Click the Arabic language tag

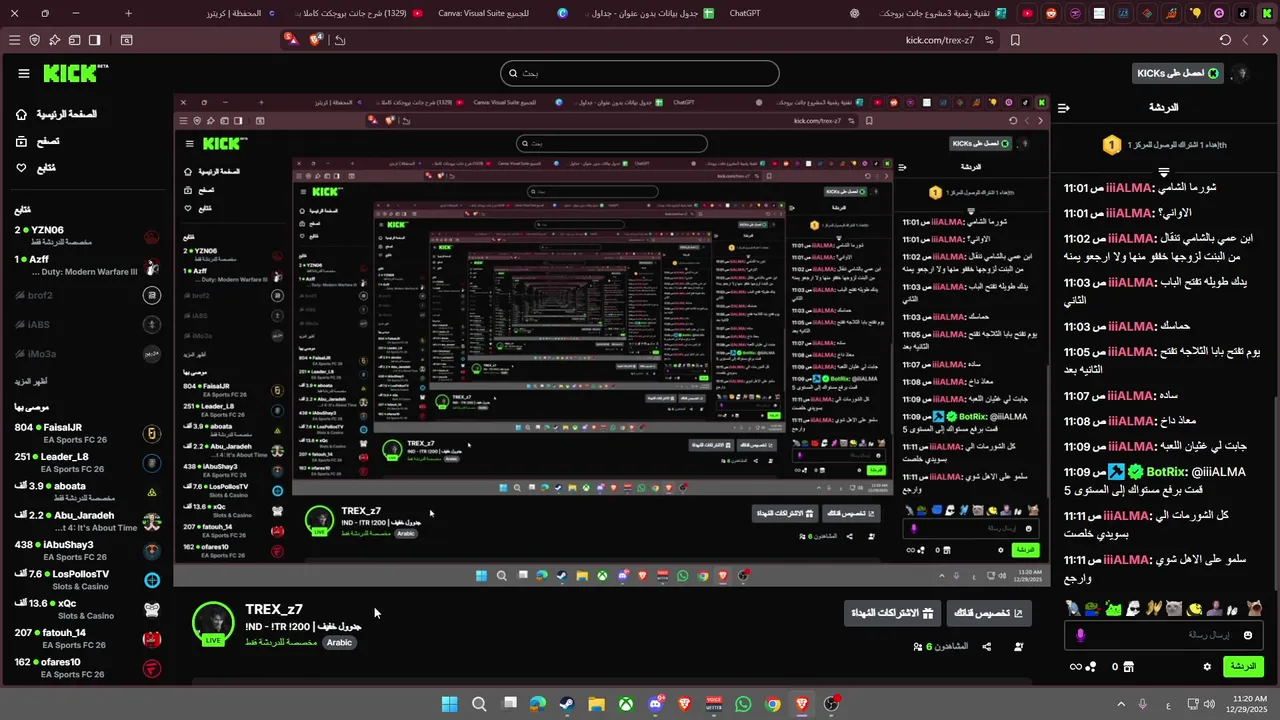pos(339,642)
